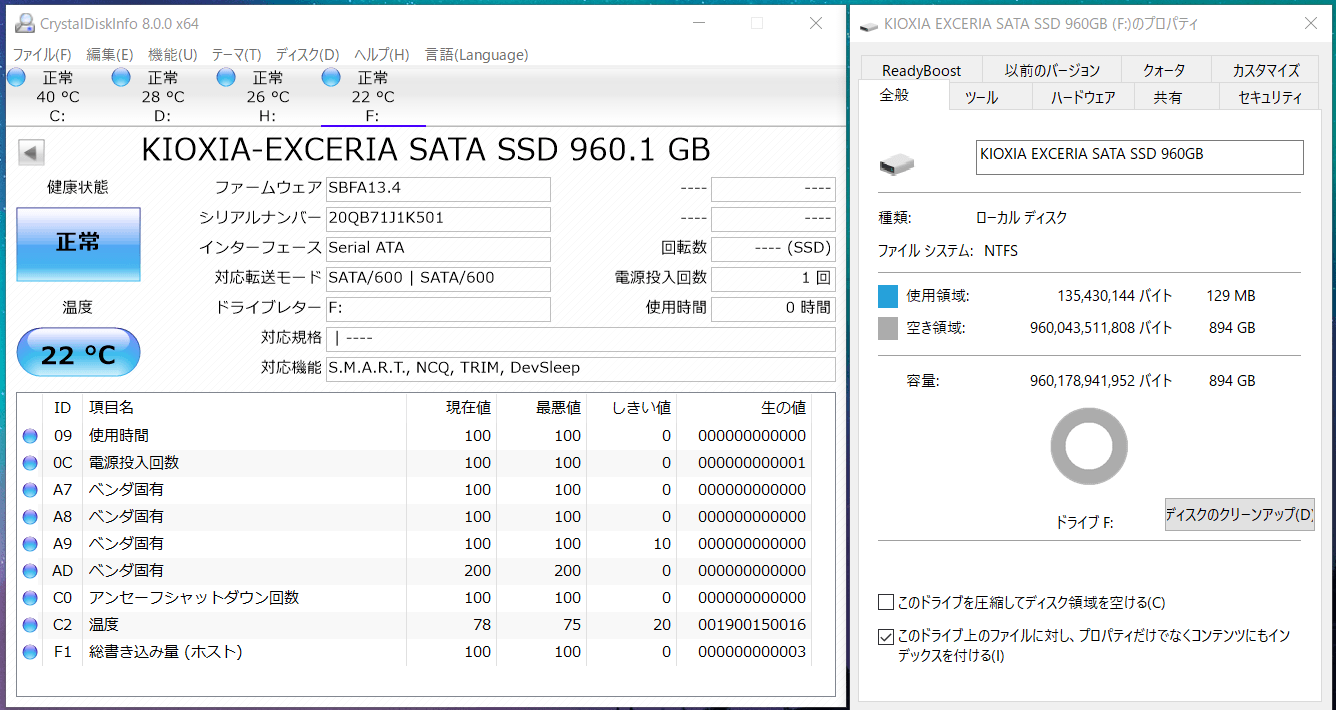Enable compress this drive checkbox
This screenshot has height=710, width=1336.
(x=885, y=603)
